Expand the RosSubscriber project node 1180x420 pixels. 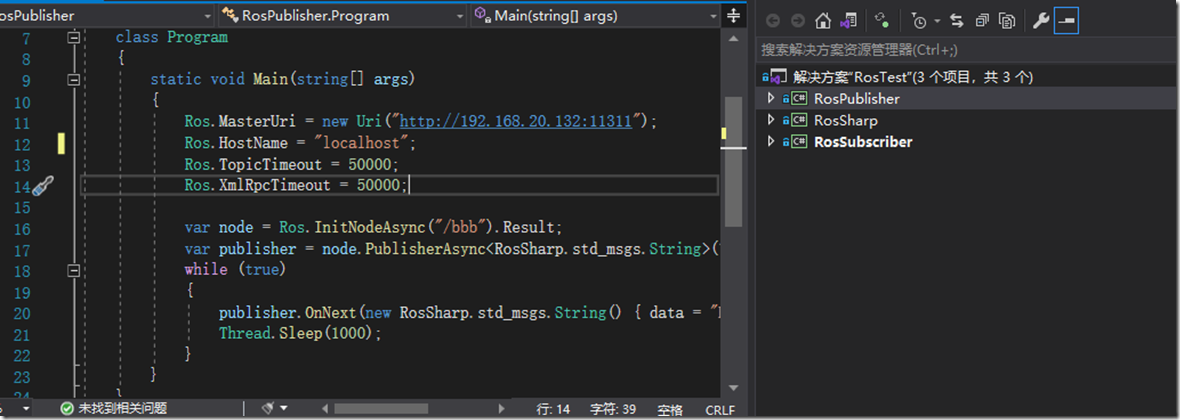pos(770,142)
